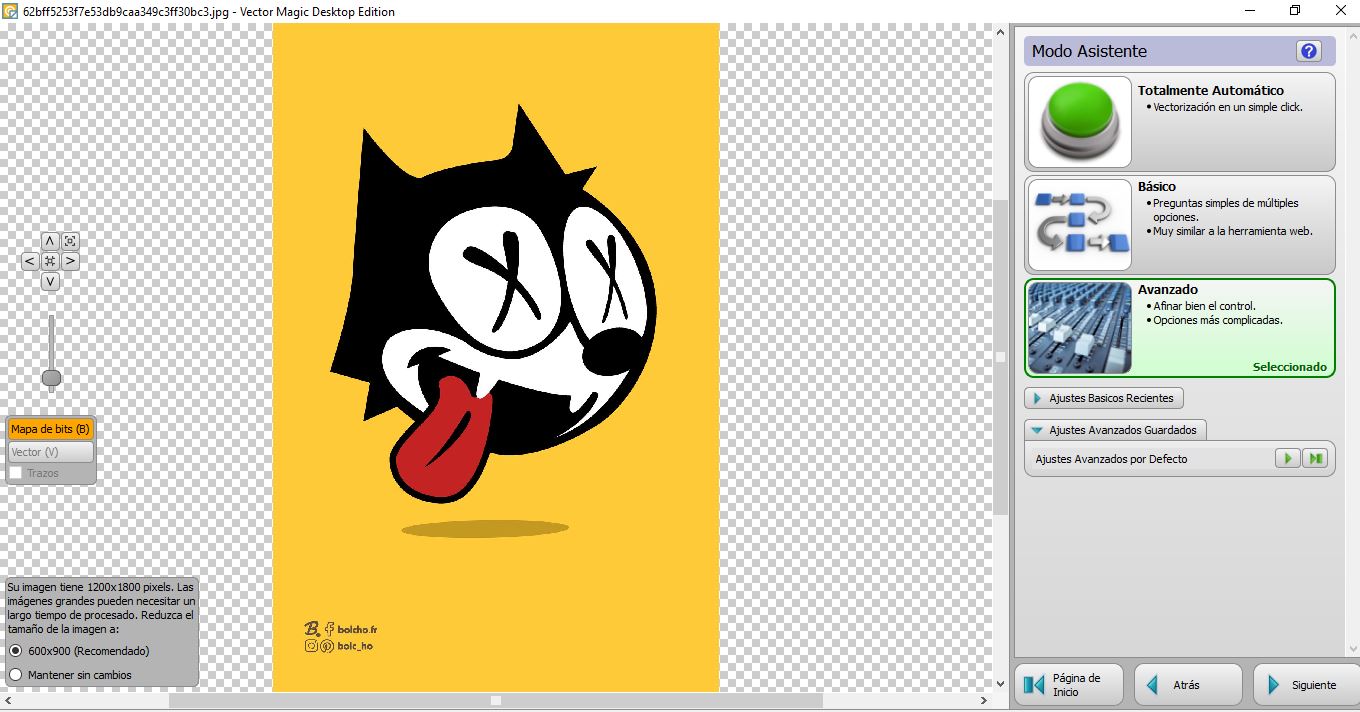Viewport: 1360px width, 712px height.
Task: Pan the canvas view up
Action: (x=50, y=241)
